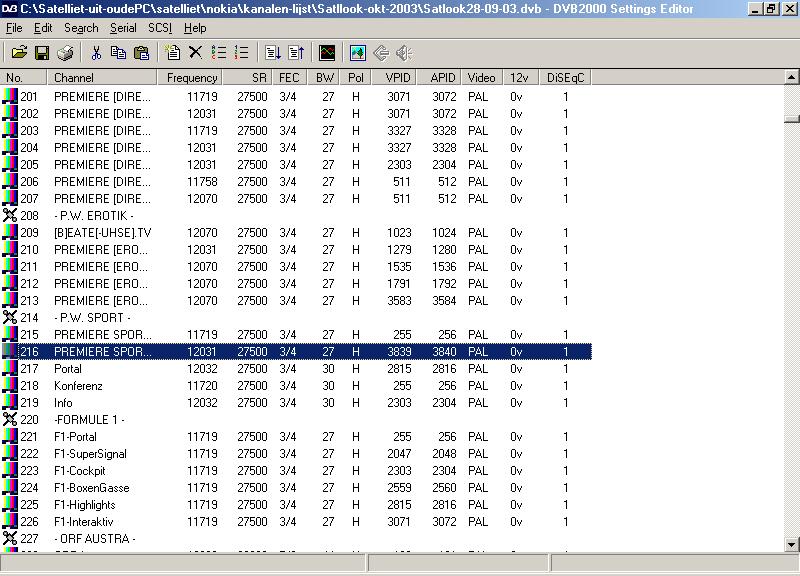Image resolution: width=800 pixels, height=576 pixels.
Task: Insert a new channel entry with the new-document icon
Action: (x=172, y=53)
